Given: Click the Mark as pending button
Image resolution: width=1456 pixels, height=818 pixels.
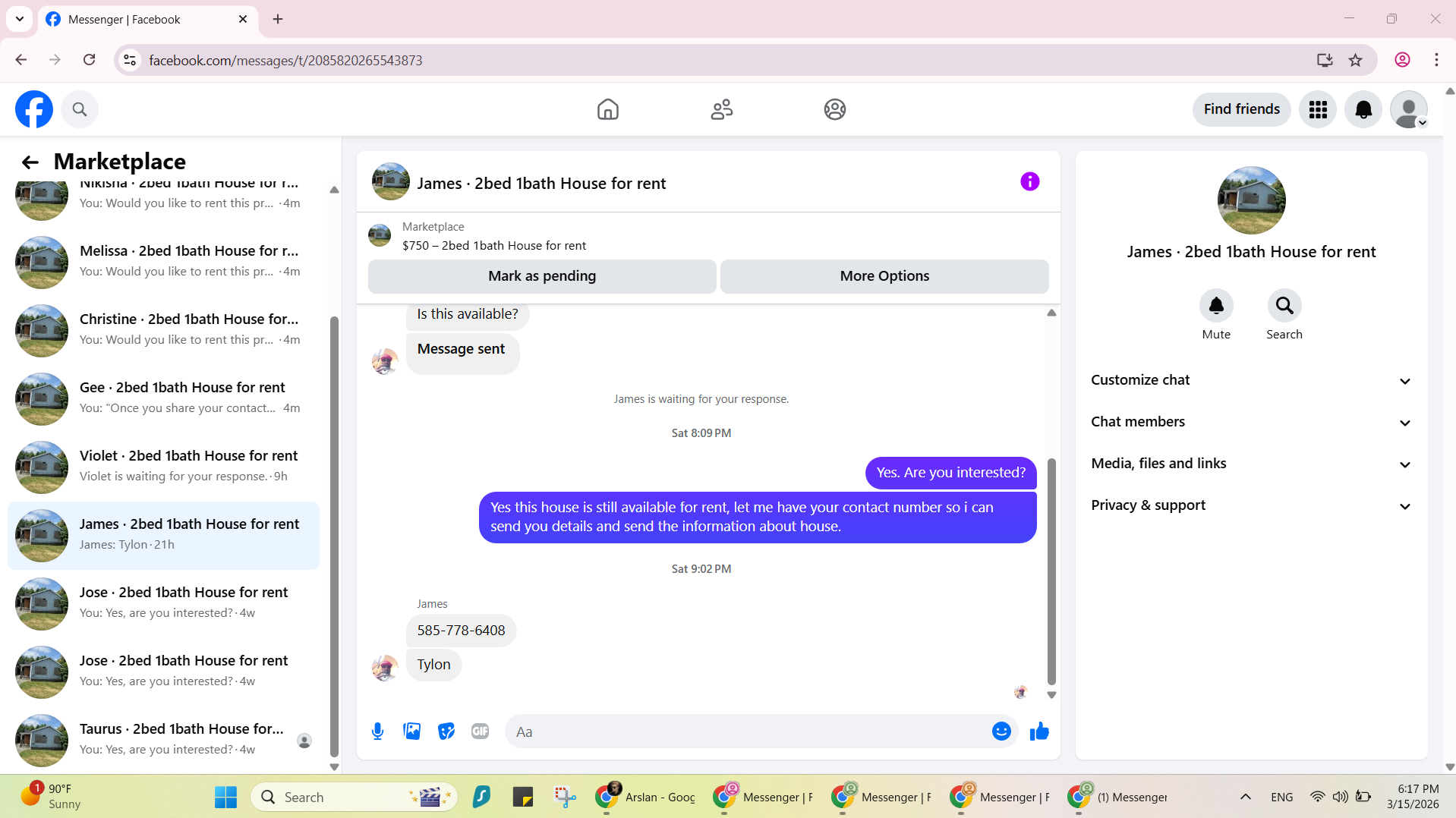Looking at the screenshot, I should [x=542, y=276].
